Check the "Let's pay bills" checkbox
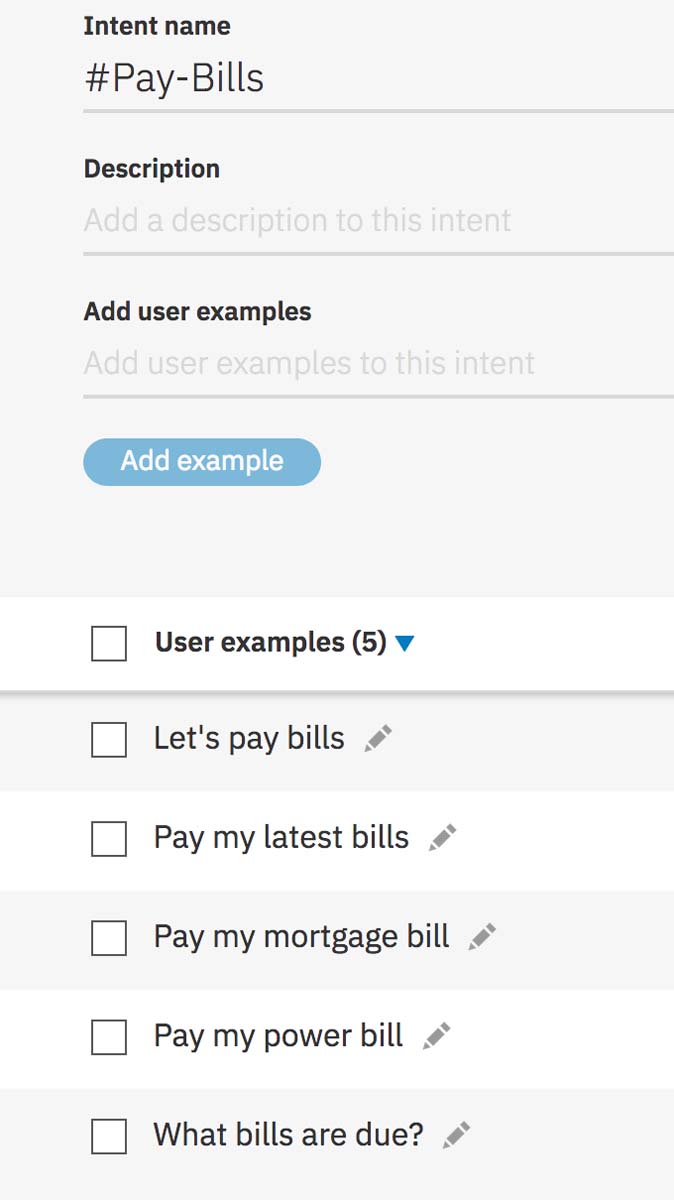This screenshot has width=674, height=1200. pos(109,740)
